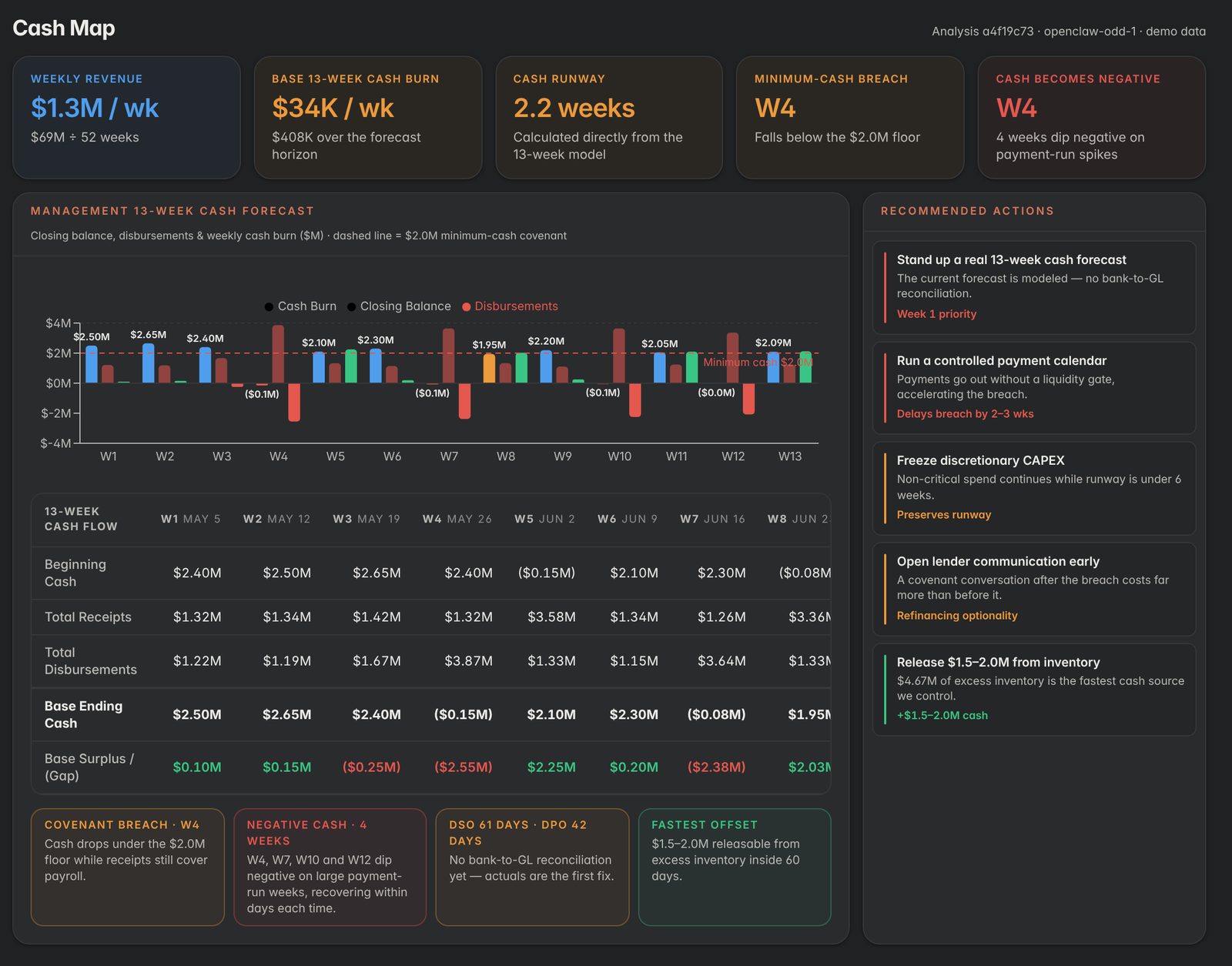The image size is (1232, 966).
Task: Select the Minimum-Cash Breach W4 card
Action: point(850,117)
